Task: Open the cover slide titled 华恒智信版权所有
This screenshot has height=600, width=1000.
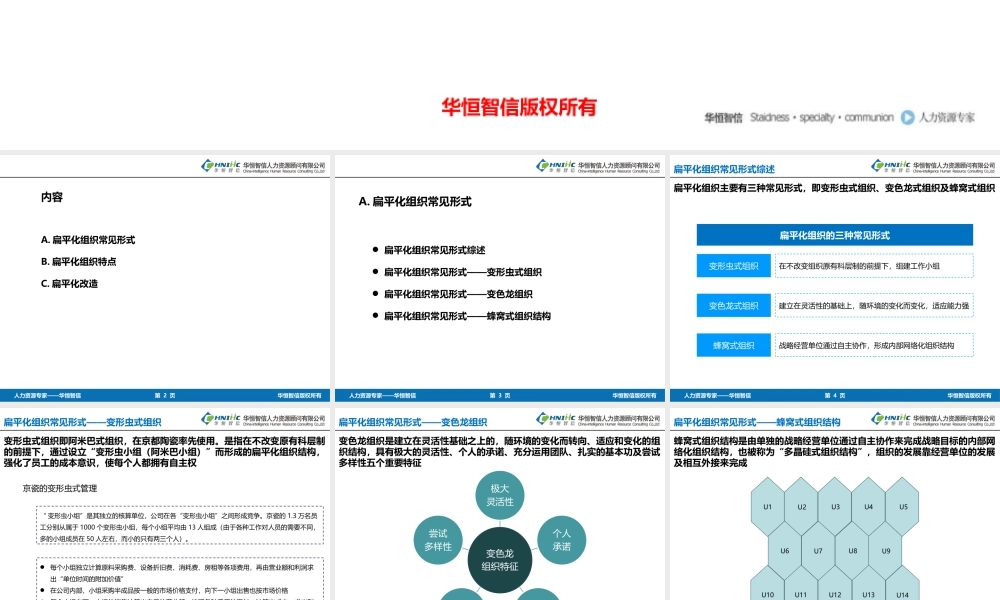Action: click(500, 75)
